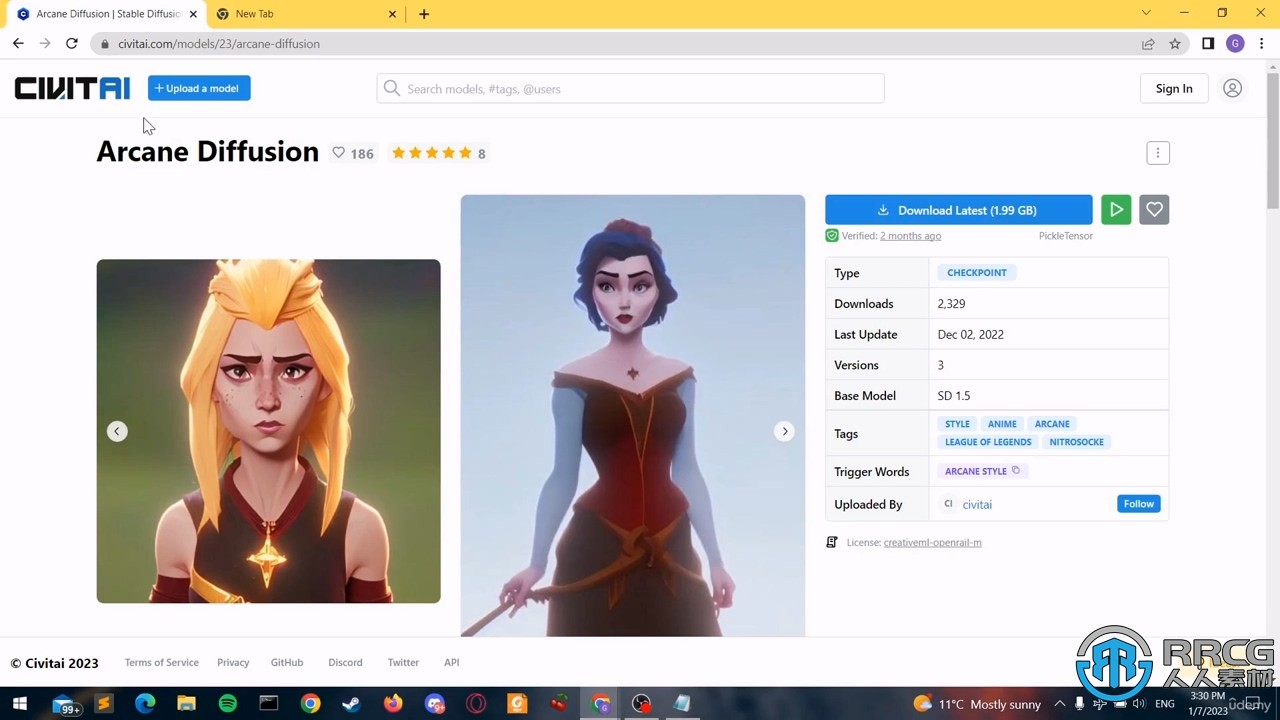Select the STYLE tag

[957, 424]
